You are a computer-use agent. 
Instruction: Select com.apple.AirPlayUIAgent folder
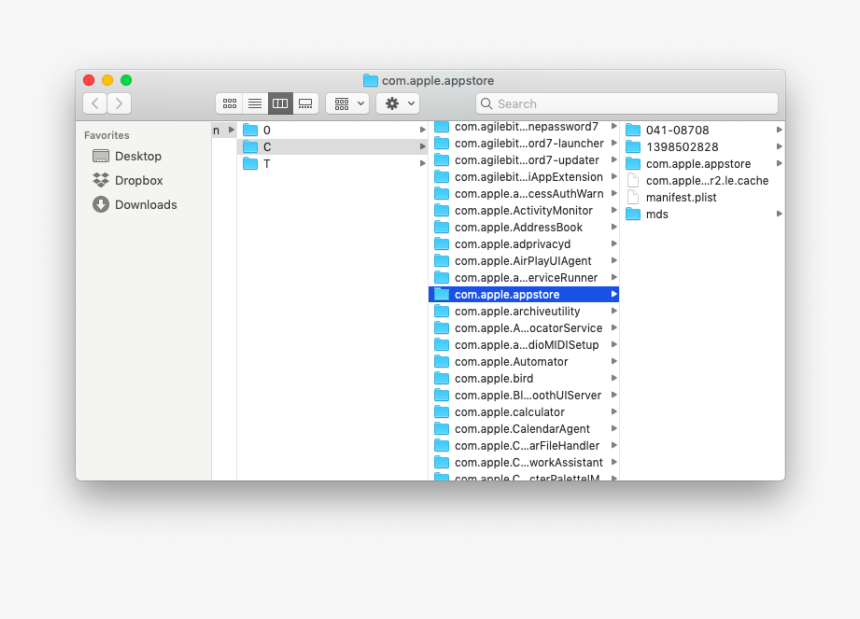pos(524,261)
